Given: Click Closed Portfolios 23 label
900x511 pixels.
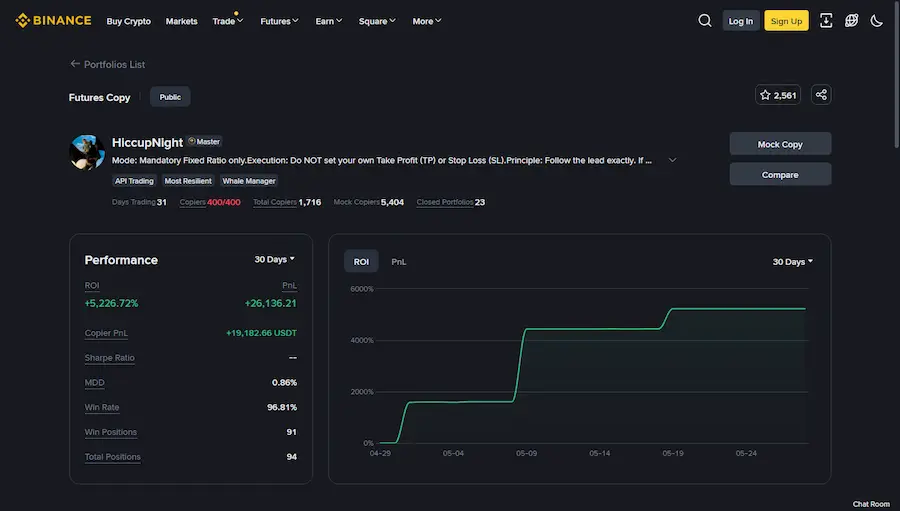Looking at the screenshot, I should point(451,202).
